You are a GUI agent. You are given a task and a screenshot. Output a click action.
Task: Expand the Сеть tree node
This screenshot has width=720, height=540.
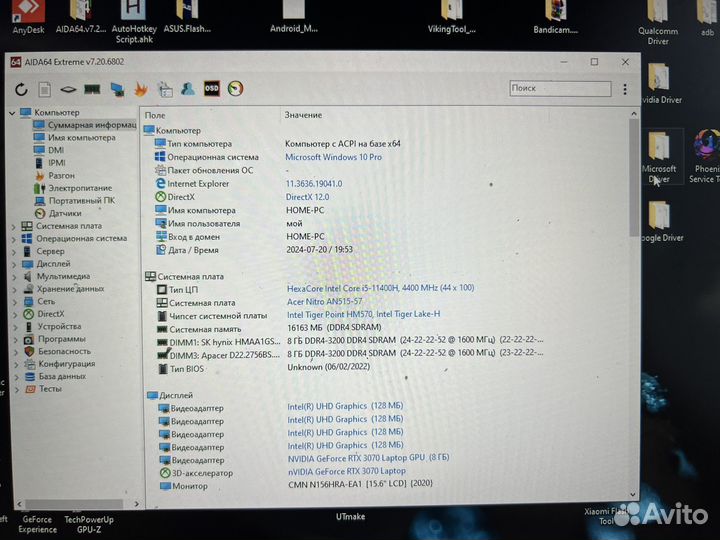click(15, 302)
